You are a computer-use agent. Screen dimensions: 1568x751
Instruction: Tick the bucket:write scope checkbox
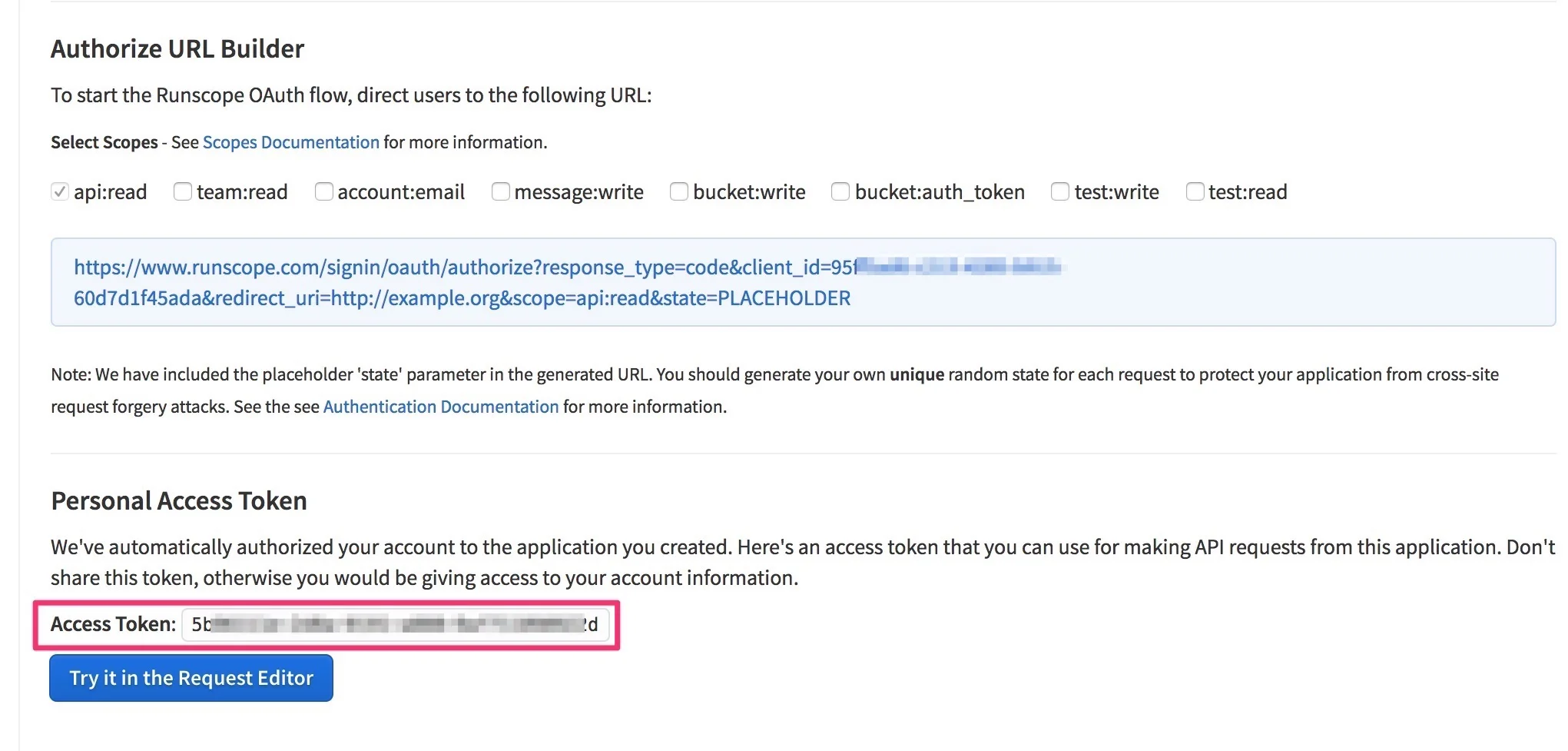pos(678,191)
